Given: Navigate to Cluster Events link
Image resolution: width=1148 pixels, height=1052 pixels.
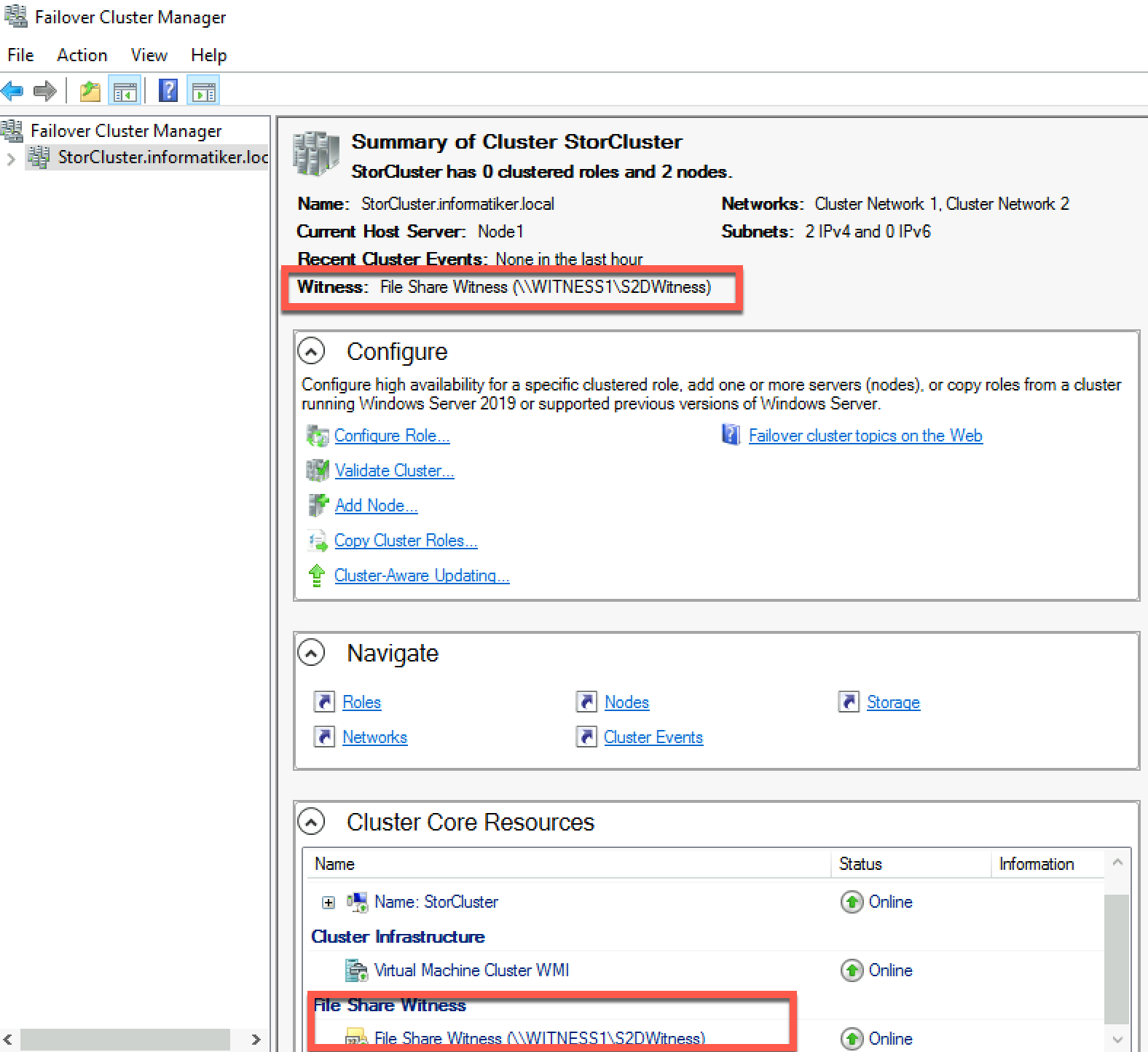Looking at the screenshot, I should (653, 737).
